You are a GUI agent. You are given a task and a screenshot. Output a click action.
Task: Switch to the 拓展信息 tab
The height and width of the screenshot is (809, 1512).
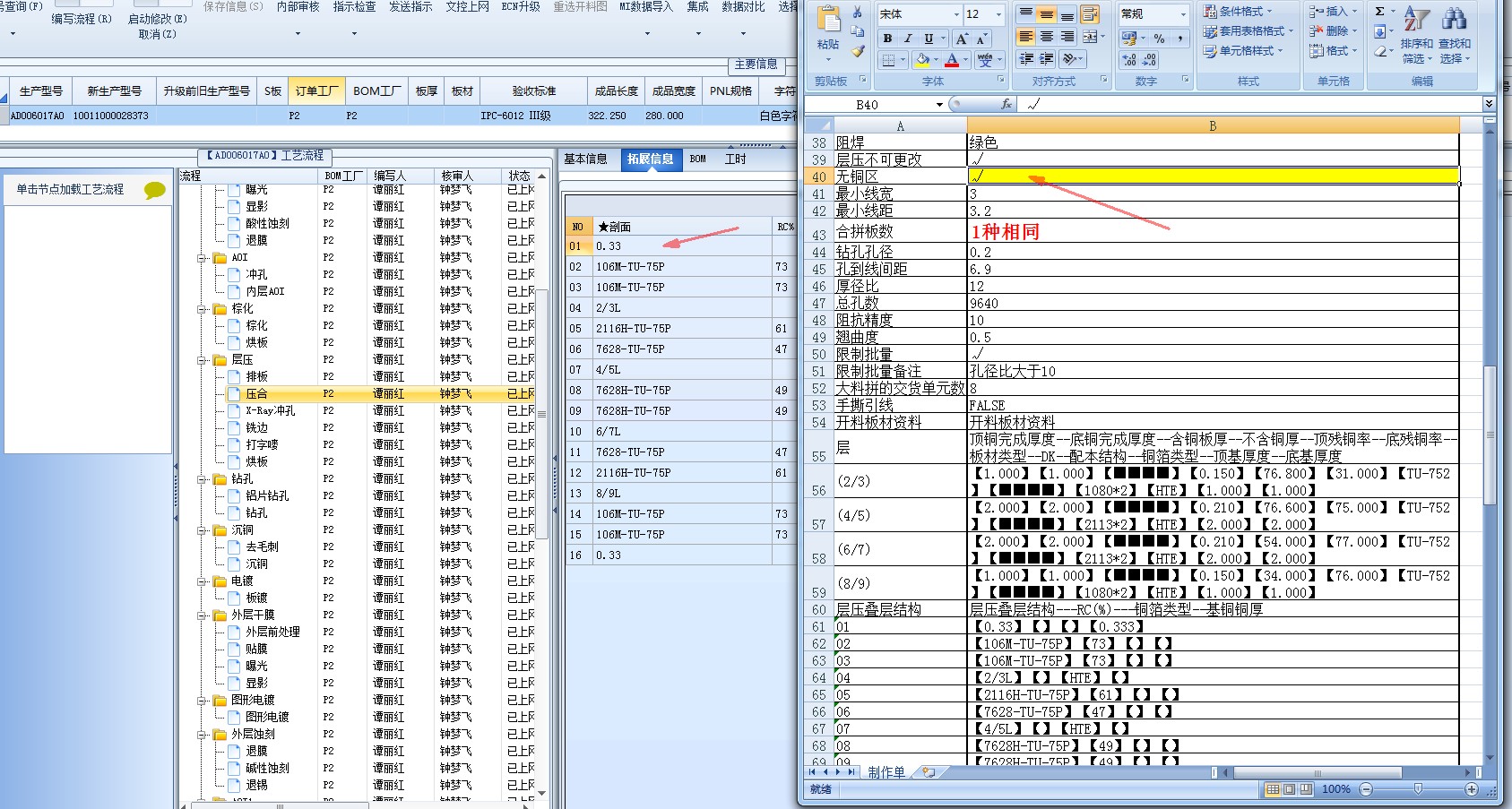(x=650, y=159)
